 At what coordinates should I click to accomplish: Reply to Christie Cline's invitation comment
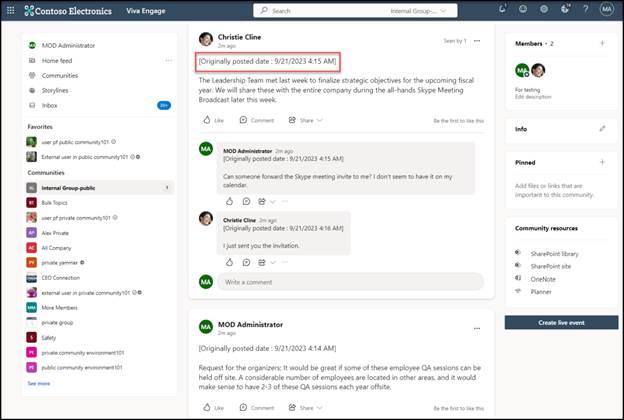pos(246,262)
